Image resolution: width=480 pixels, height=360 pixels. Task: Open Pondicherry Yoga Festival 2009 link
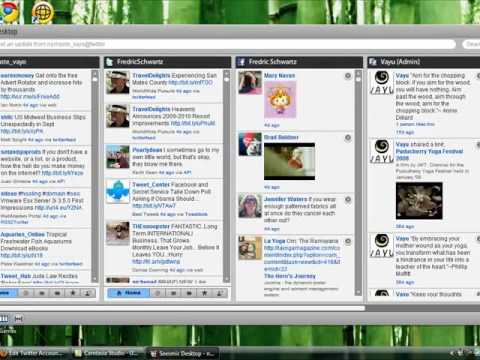(429, 155)
